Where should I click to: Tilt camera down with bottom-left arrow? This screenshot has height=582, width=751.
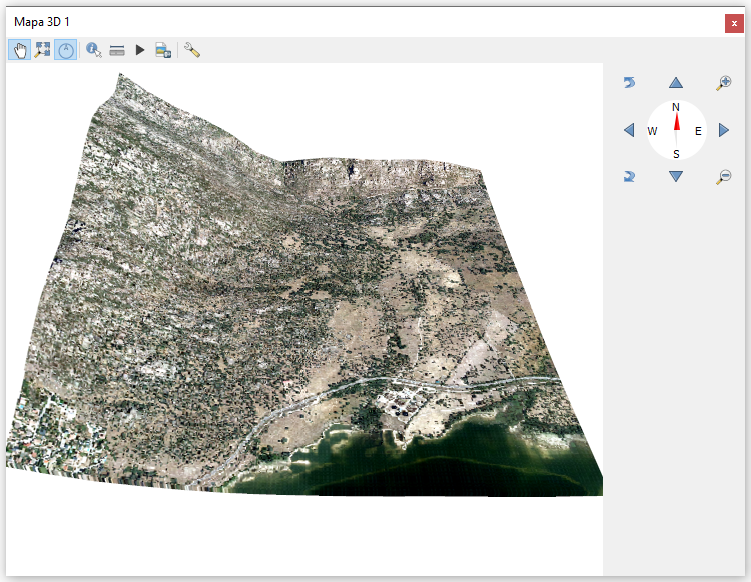pyautogui.click(x=629, y=177)
